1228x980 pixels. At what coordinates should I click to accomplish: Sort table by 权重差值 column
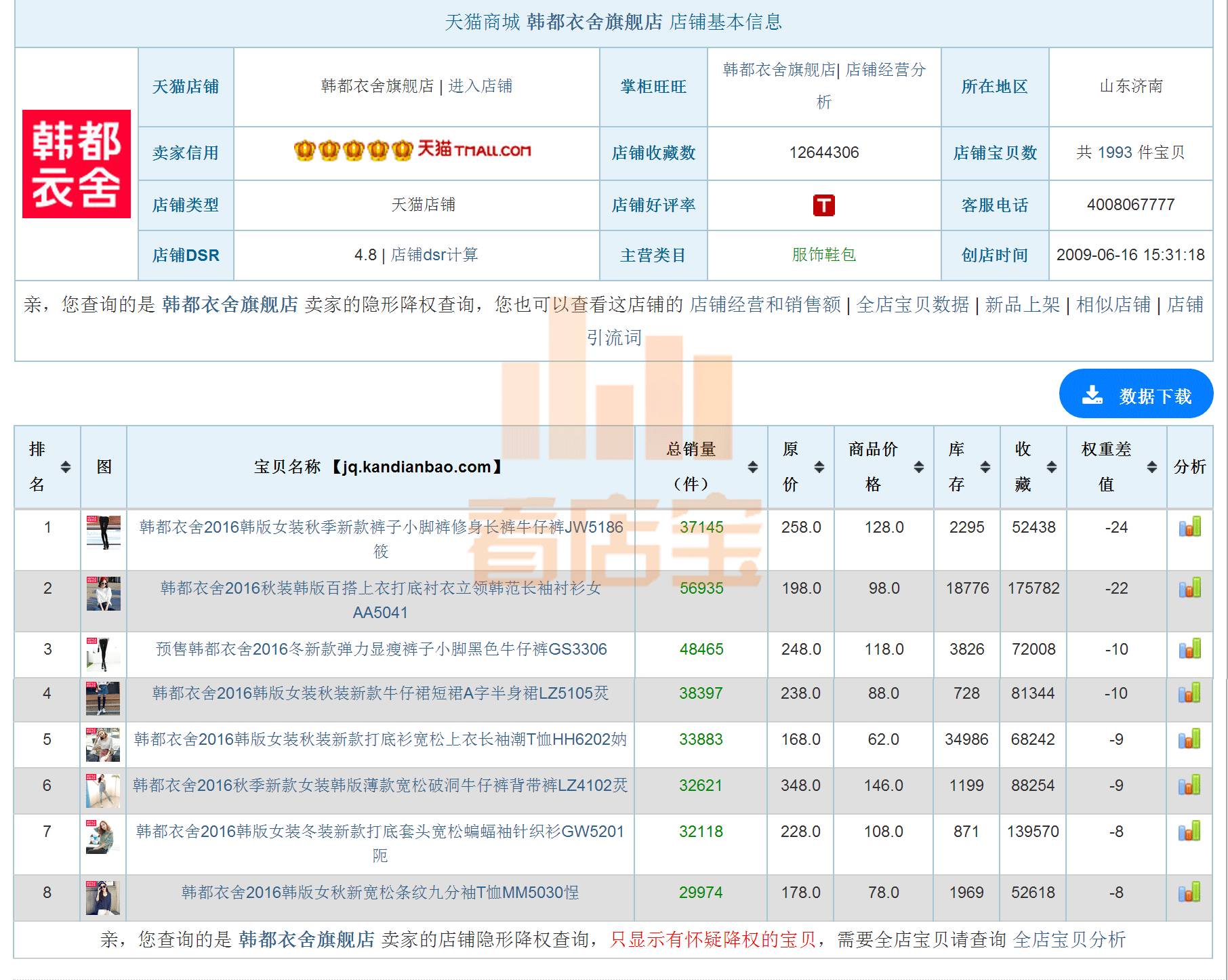(1152, 467)
